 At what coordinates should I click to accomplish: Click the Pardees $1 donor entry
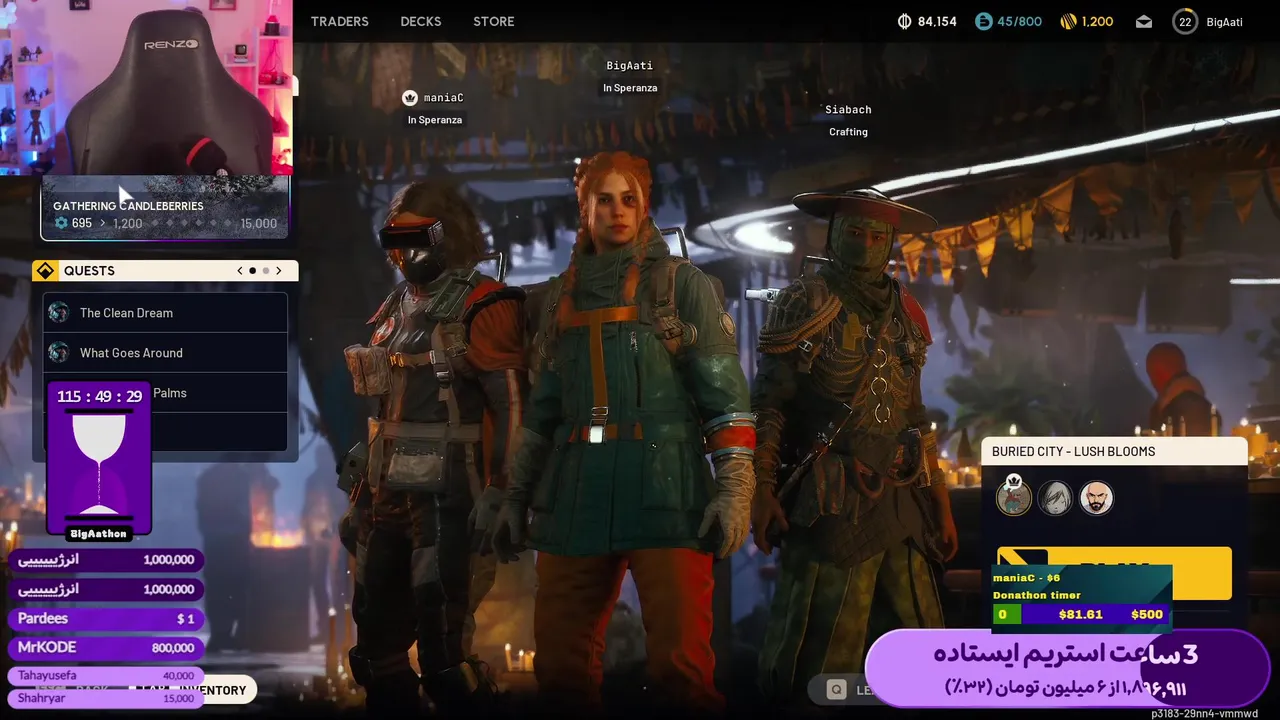click(x=106, y=619)
